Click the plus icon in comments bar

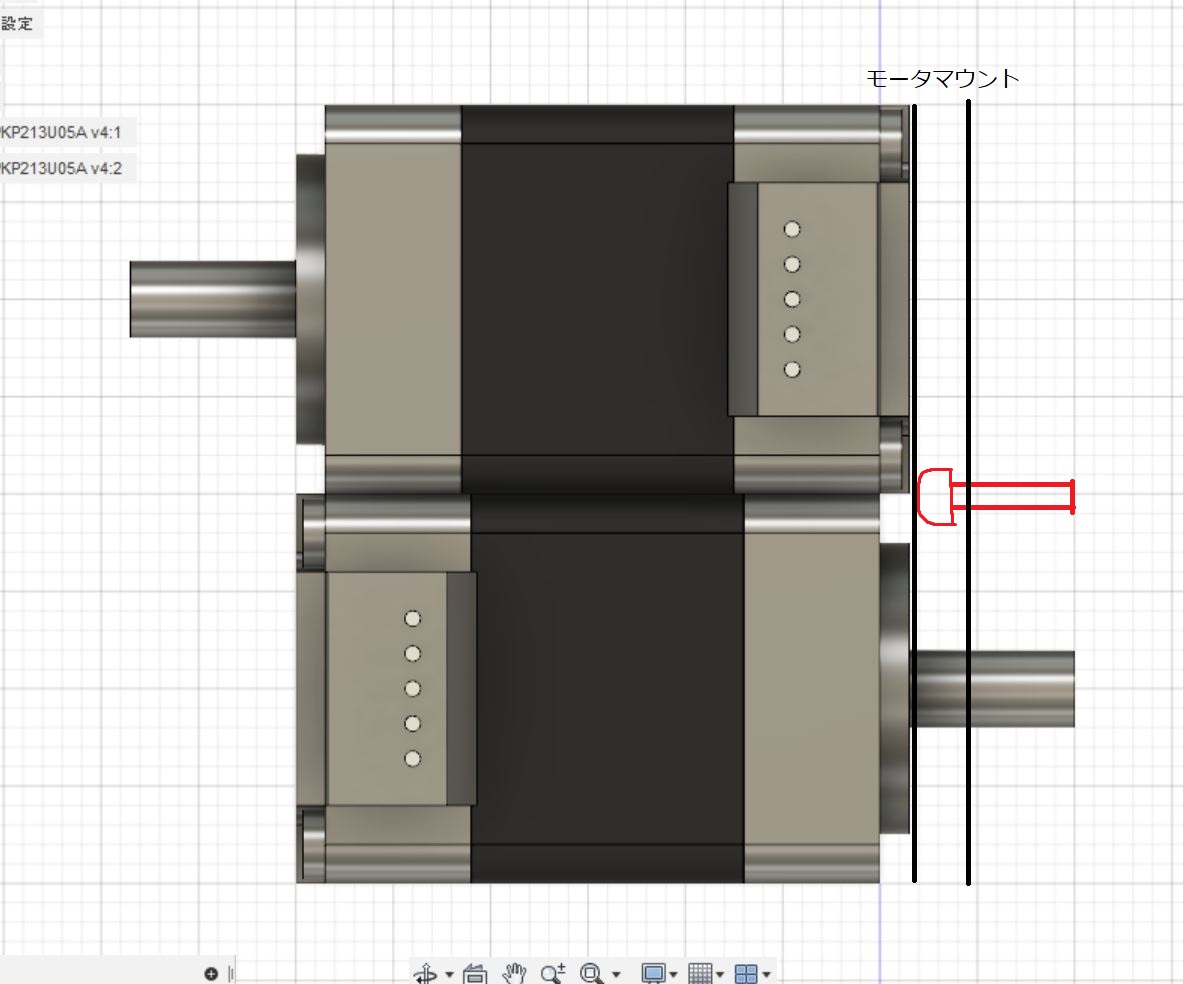[x=211, y=973]
